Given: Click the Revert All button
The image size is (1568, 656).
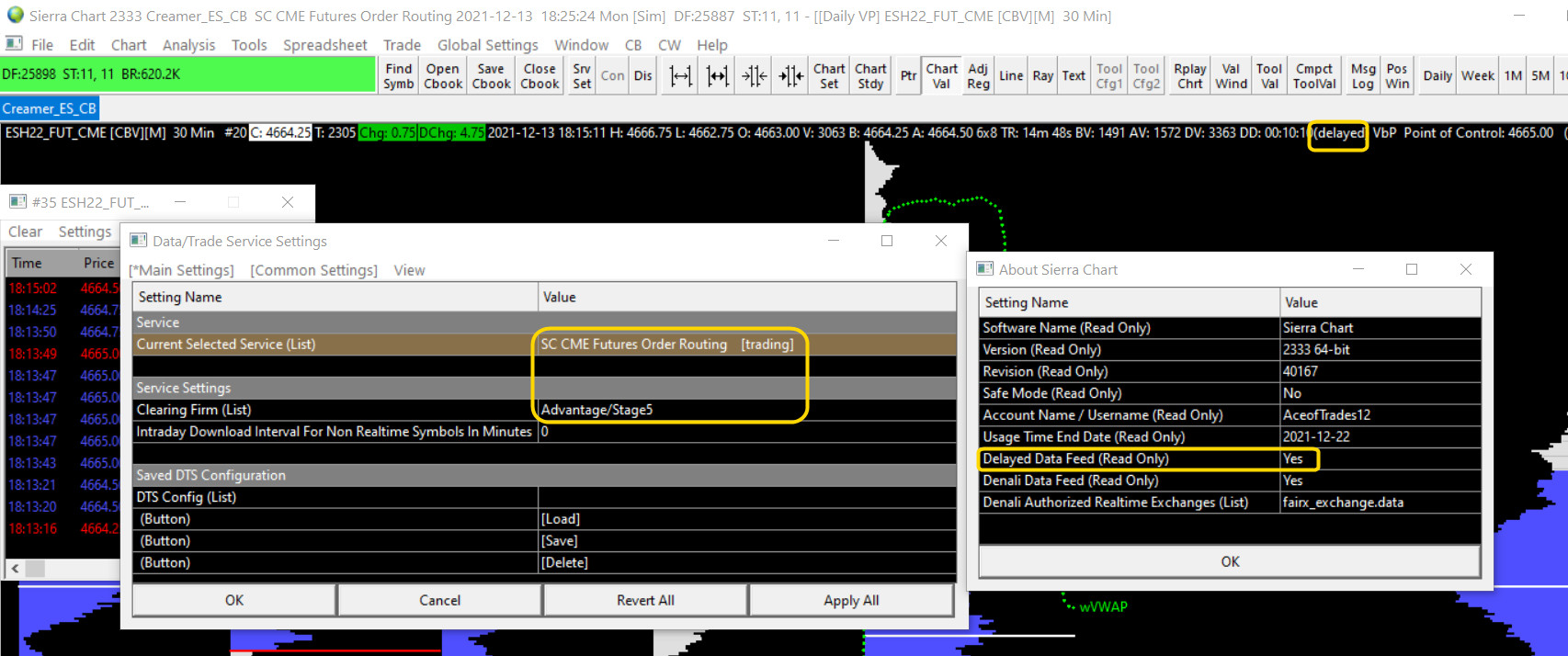Looking at the screenshot, I should pos(645,600).
